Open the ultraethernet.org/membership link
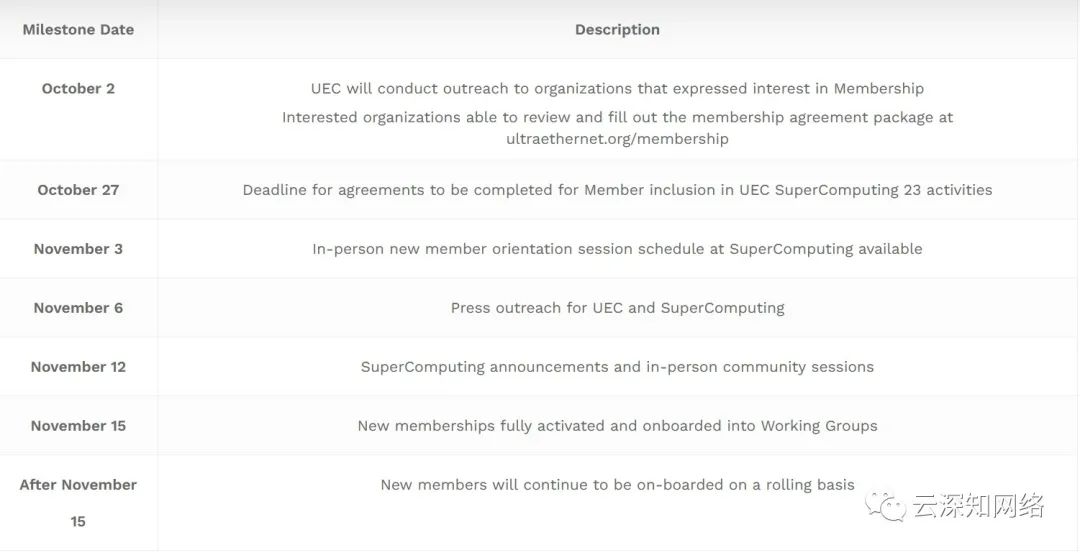The height and width of the screenshot is (553, 1080). (x=617, y=138)
